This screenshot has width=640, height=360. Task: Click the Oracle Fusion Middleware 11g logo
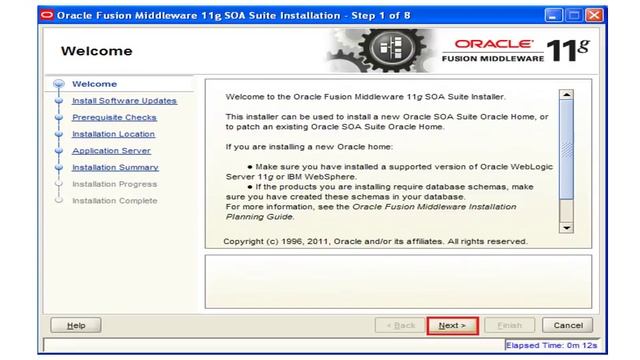pyautogui.click(x=516, y=51)
